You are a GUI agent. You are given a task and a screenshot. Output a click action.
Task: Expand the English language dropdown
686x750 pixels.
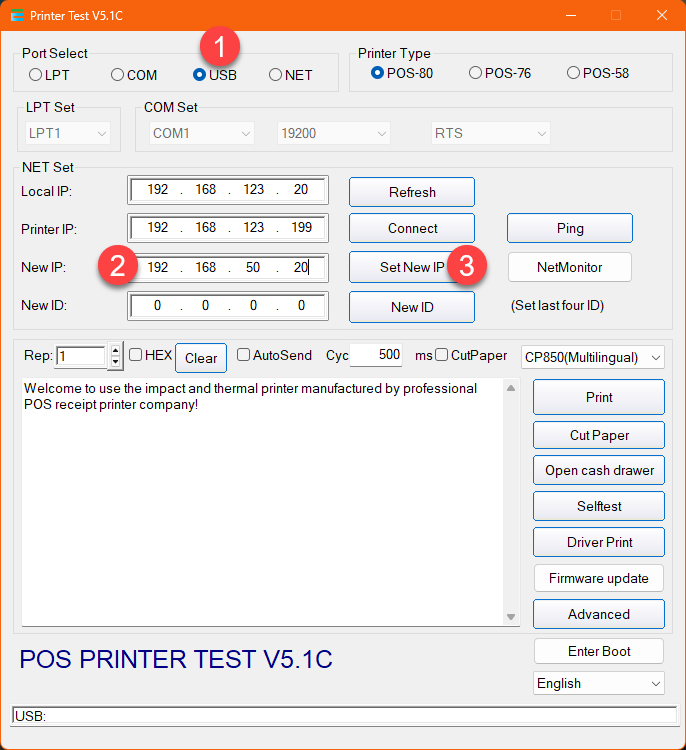coord(598,683)
